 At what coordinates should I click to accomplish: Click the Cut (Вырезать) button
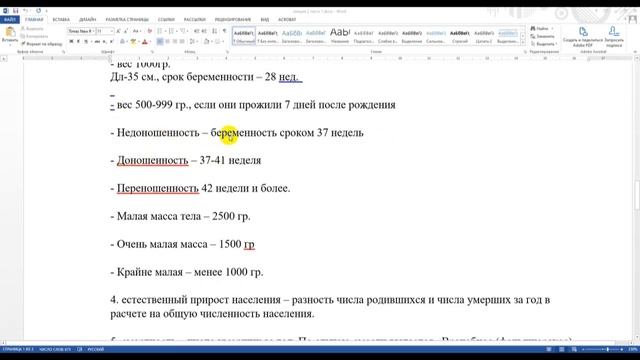coord(32,29)
